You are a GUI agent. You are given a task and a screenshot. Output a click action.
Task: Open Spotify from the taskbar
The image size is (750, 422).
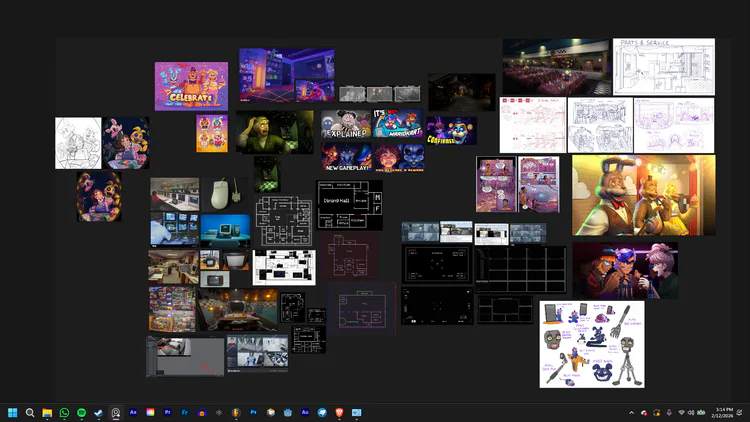[x=81, y=412]
